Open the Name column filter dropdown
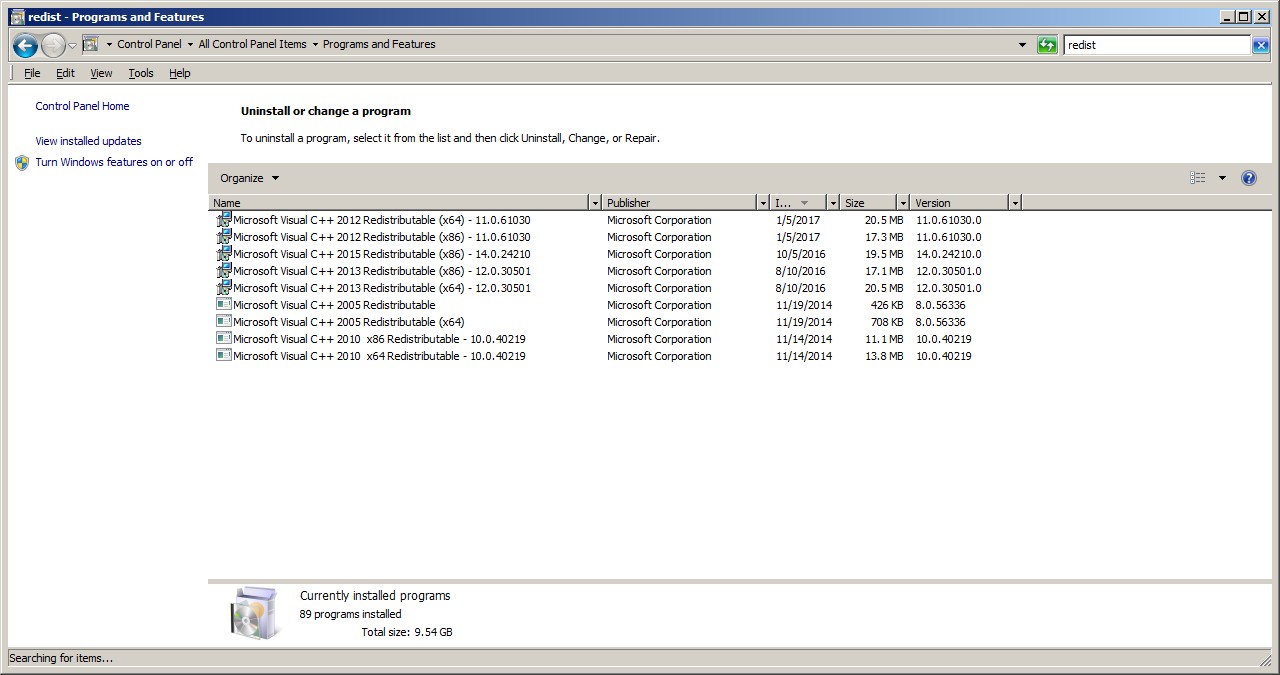The height and width of the screenshot is (675, 1280). click(x=596, y=202)
